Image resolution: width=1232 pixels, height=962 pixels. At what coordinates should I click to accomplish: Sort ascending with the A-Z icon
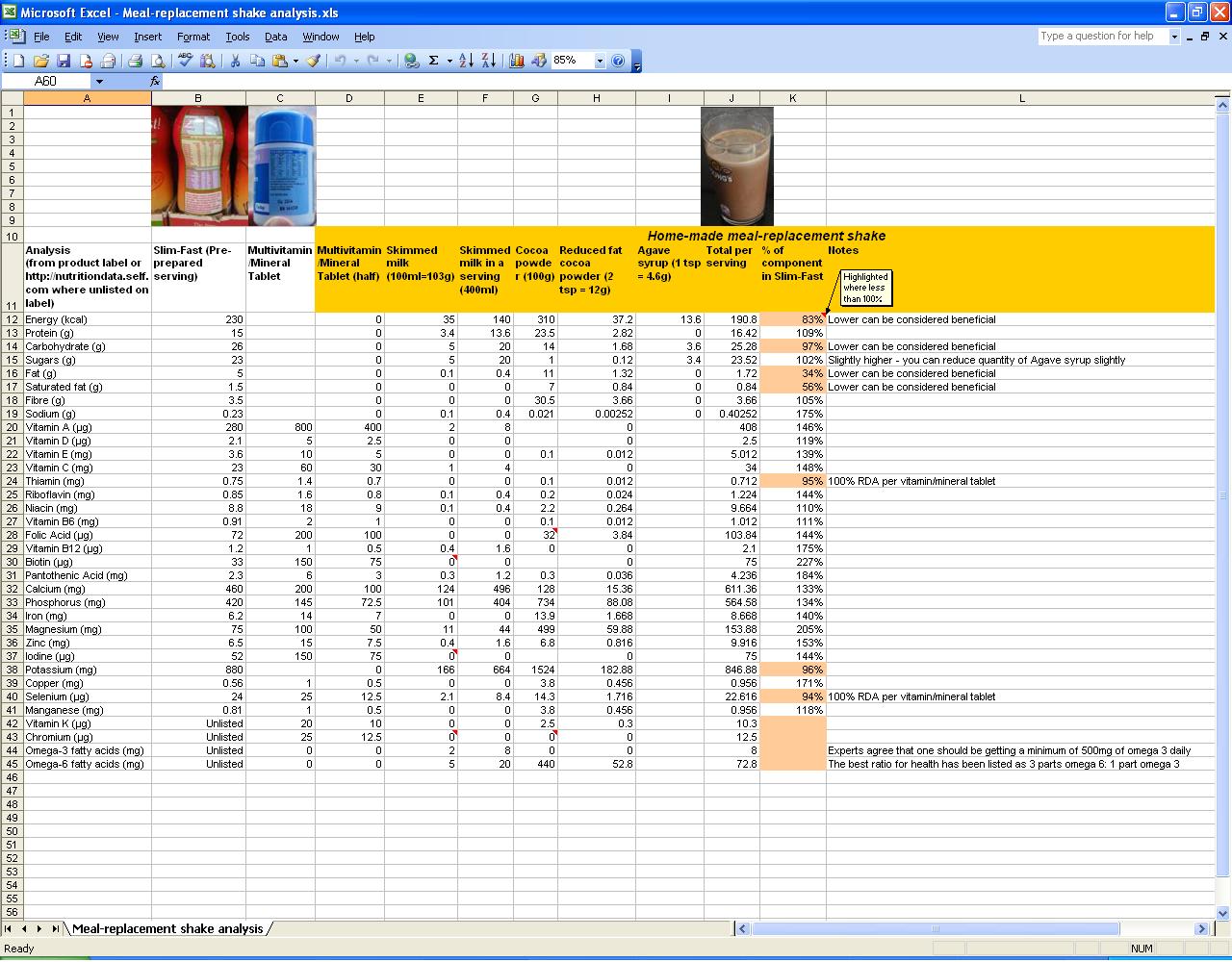[x=466, y=61]
